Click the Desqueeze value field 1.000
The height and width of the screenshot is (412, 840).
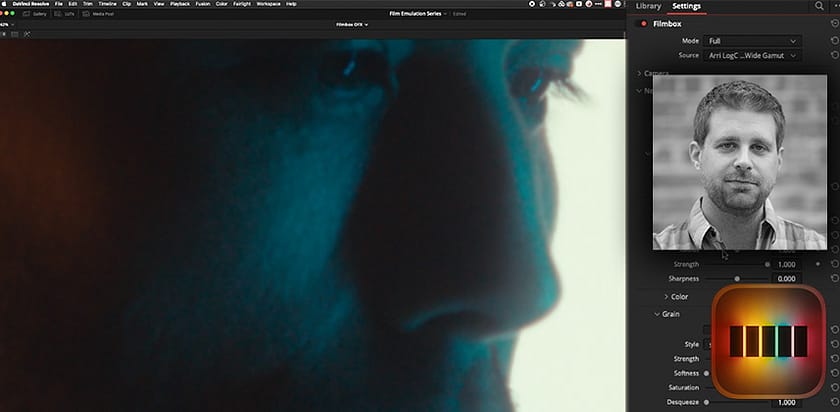click(786, 403)
